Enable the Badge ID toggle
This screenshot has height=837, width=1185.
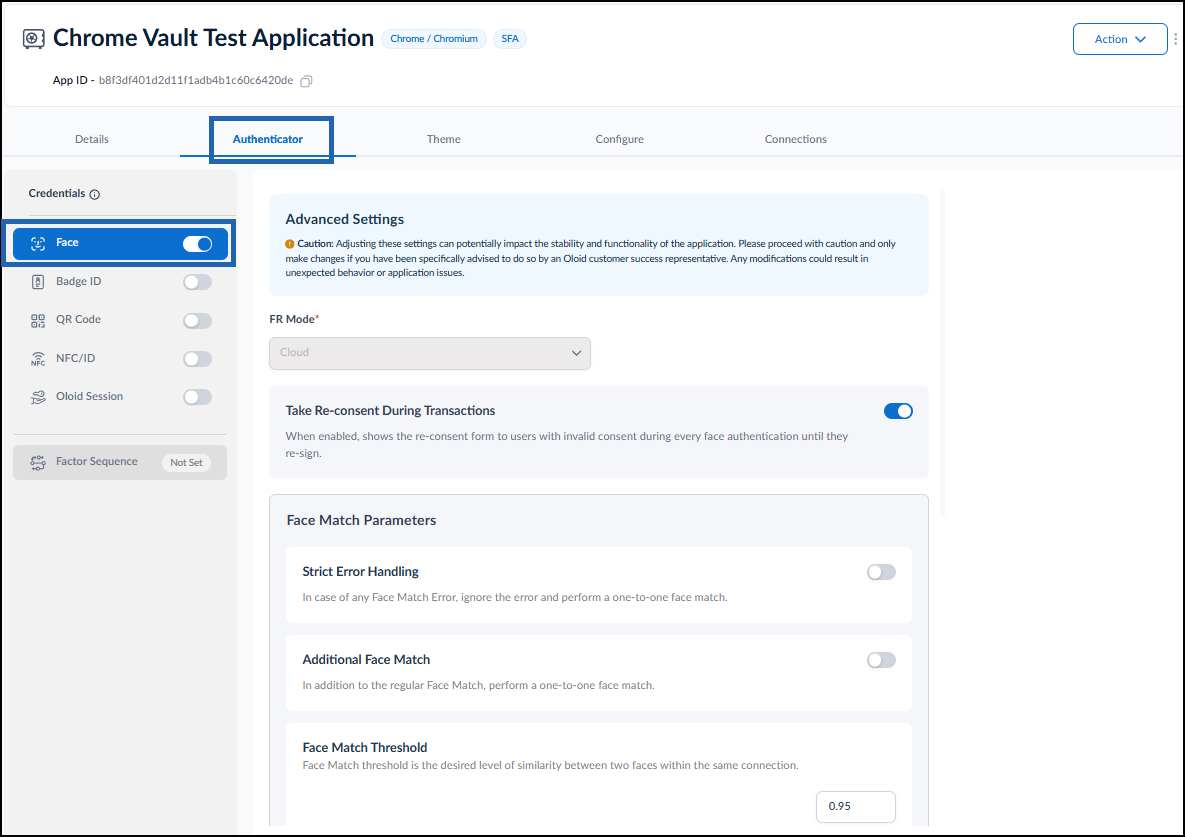click(197, 282)
